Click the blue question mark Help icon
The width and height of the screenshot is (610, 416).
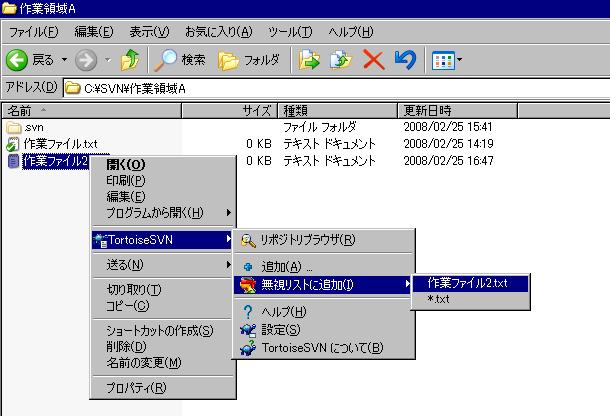coord(248,312)
